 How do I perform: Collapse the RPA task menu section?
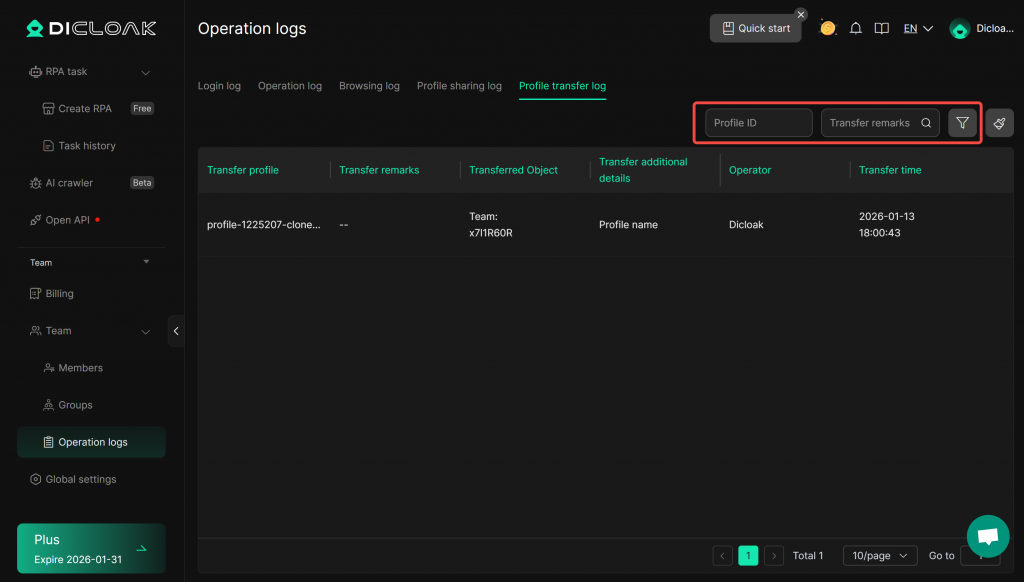point(146,72)
